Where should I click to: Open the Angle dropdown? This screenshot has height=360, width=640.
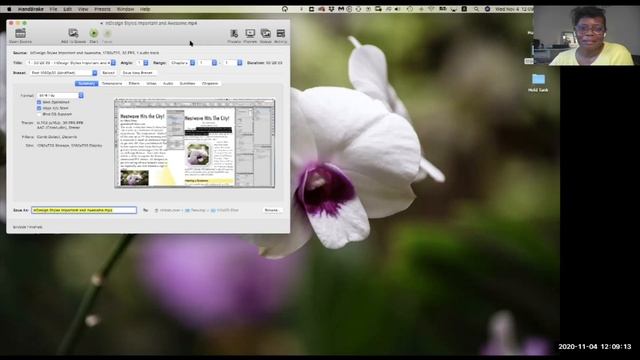(x=142, y=63)
